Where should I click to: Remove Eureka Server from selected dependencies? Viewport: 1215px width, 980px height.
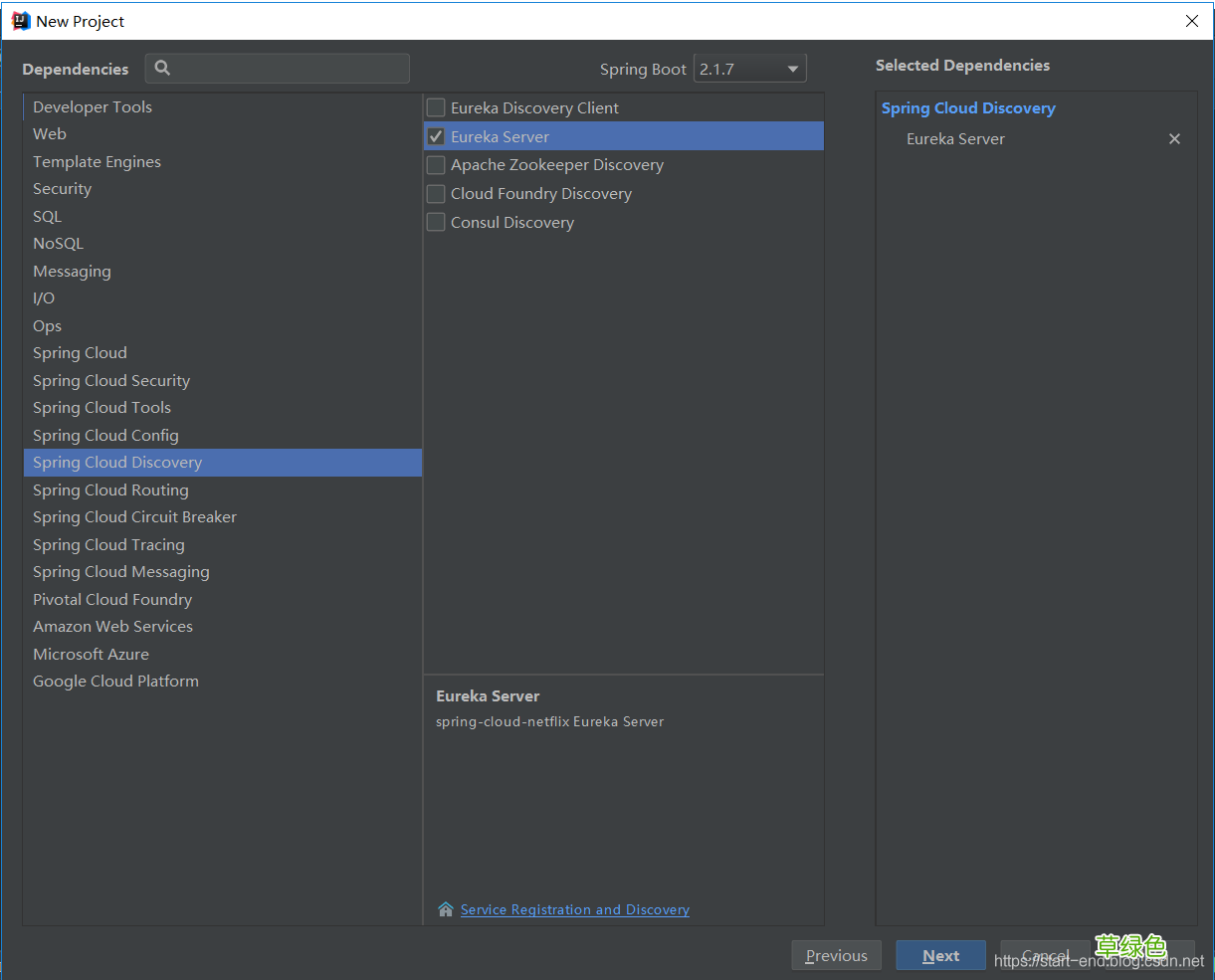pos(1174,139)
